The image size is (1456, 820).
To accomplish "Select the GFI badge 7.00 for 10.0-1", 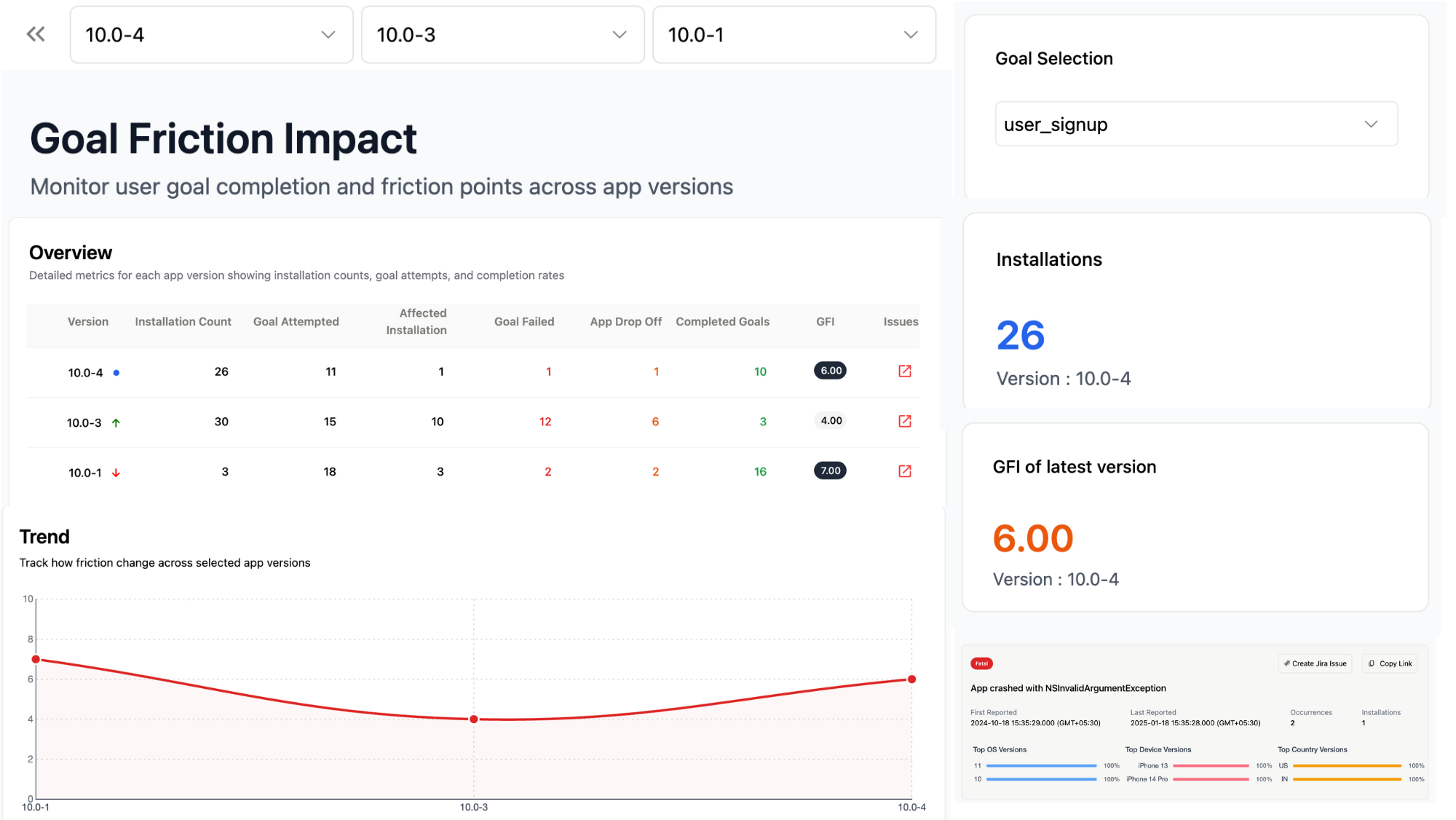I will (x=829, y=470).
